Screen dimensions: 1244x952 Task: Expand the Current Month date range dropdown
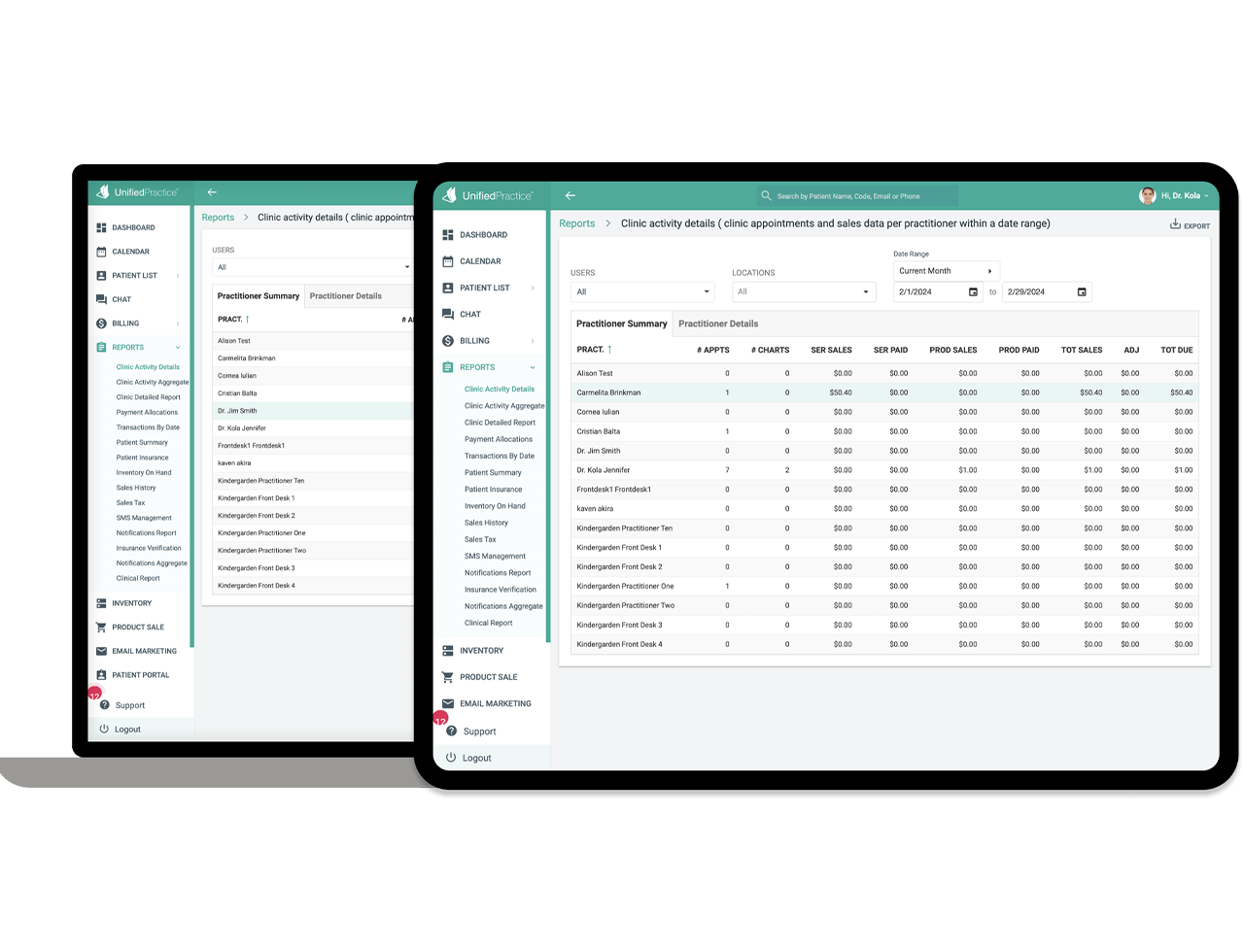[x=946, y=271]
